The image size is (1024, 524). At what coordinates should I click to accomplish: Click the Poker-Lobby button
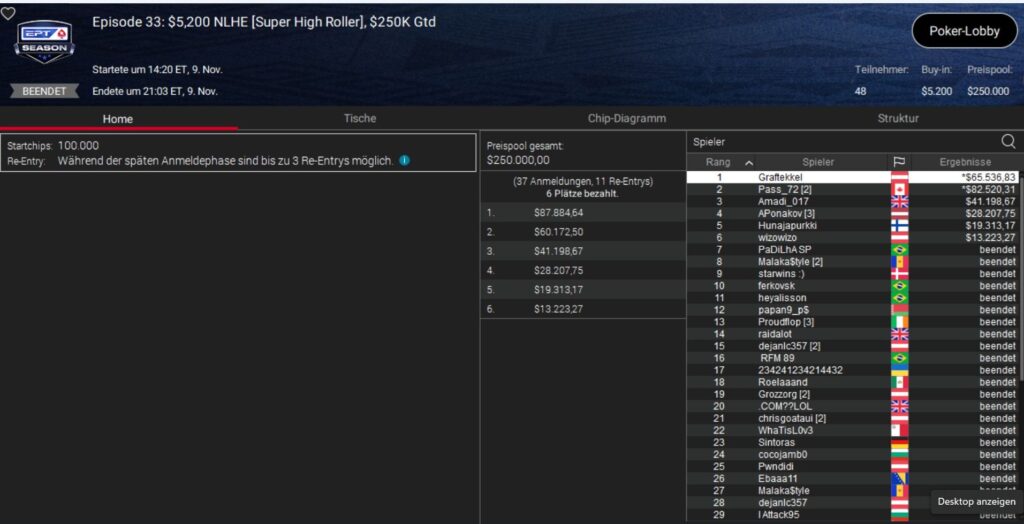[964, 31]
